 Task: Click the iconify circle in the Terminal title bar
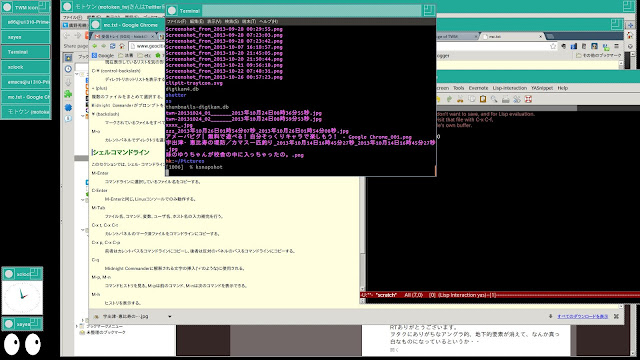tap(172, 11)
